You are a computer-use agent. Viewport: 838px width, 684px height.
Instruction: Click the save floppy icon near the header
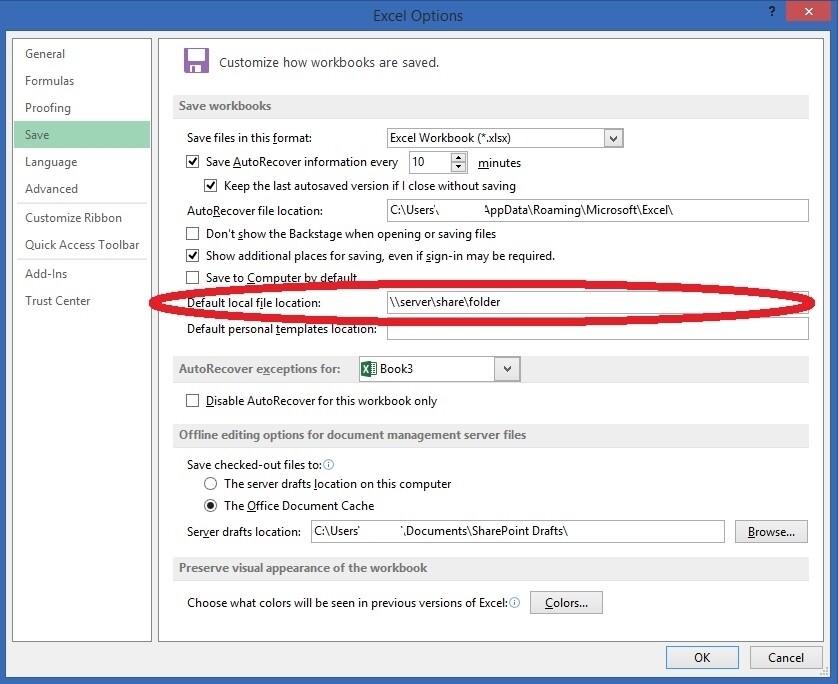(x=196, y=60)
